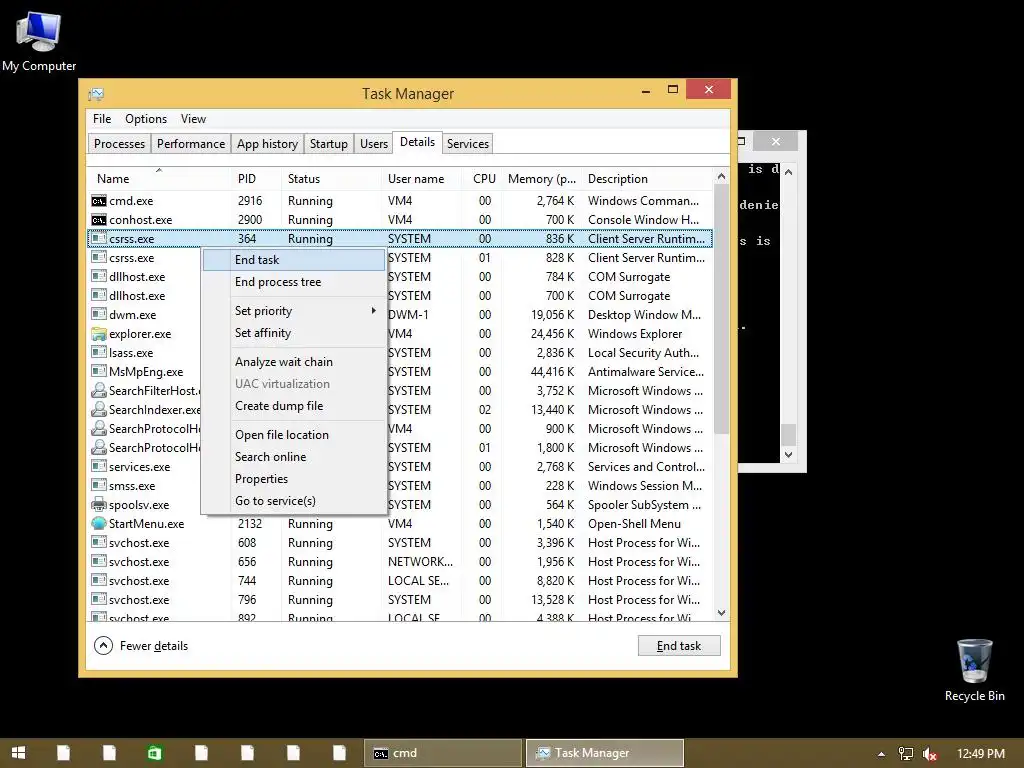Image resolution: width=1024 pixels, height=768 pixels.
Task: Choose Open file location
Action: [x=294, y=435]
